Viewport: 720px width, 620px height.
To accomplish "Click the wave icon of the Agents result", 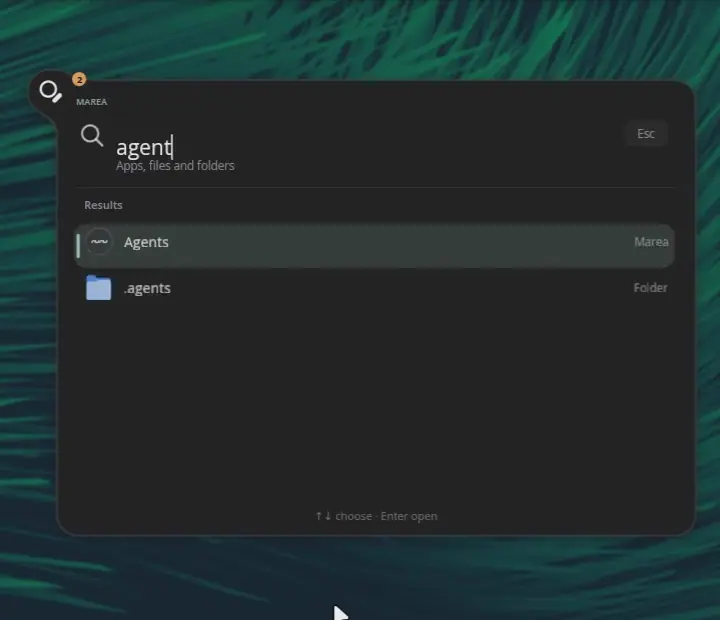I will [99, 242].
